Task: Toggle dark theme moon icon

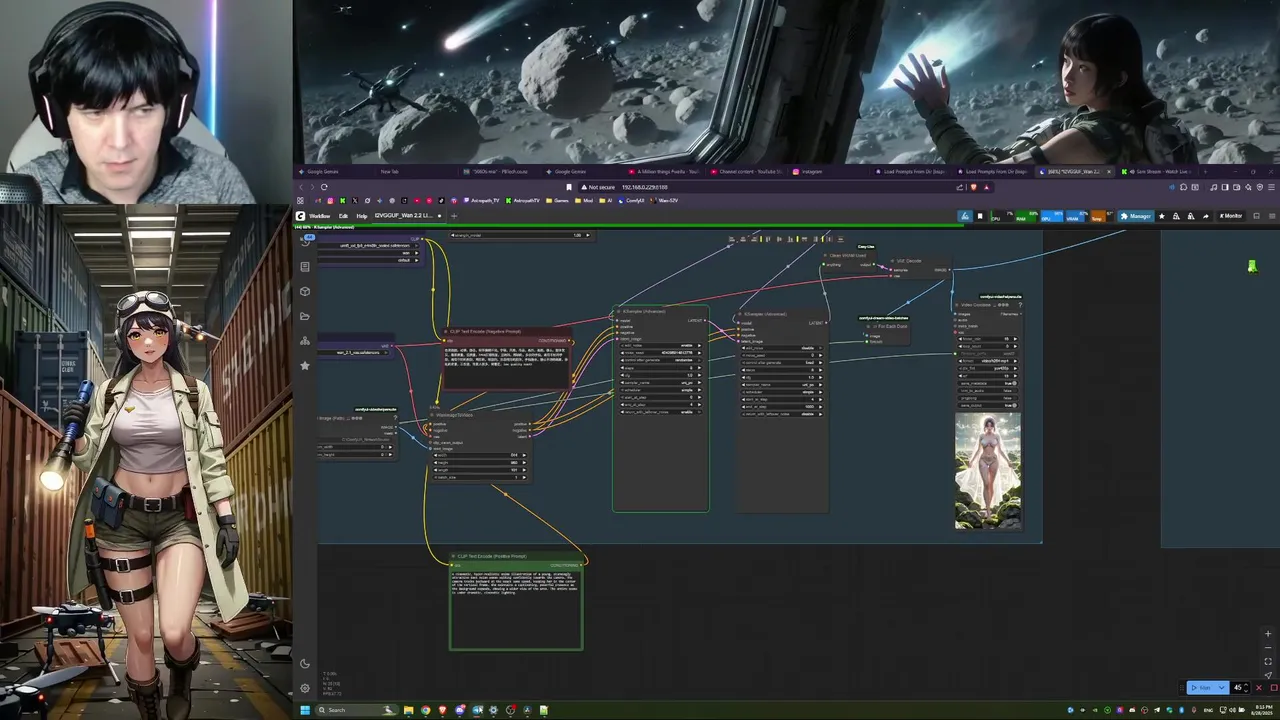Action: [x=305, y=663]
